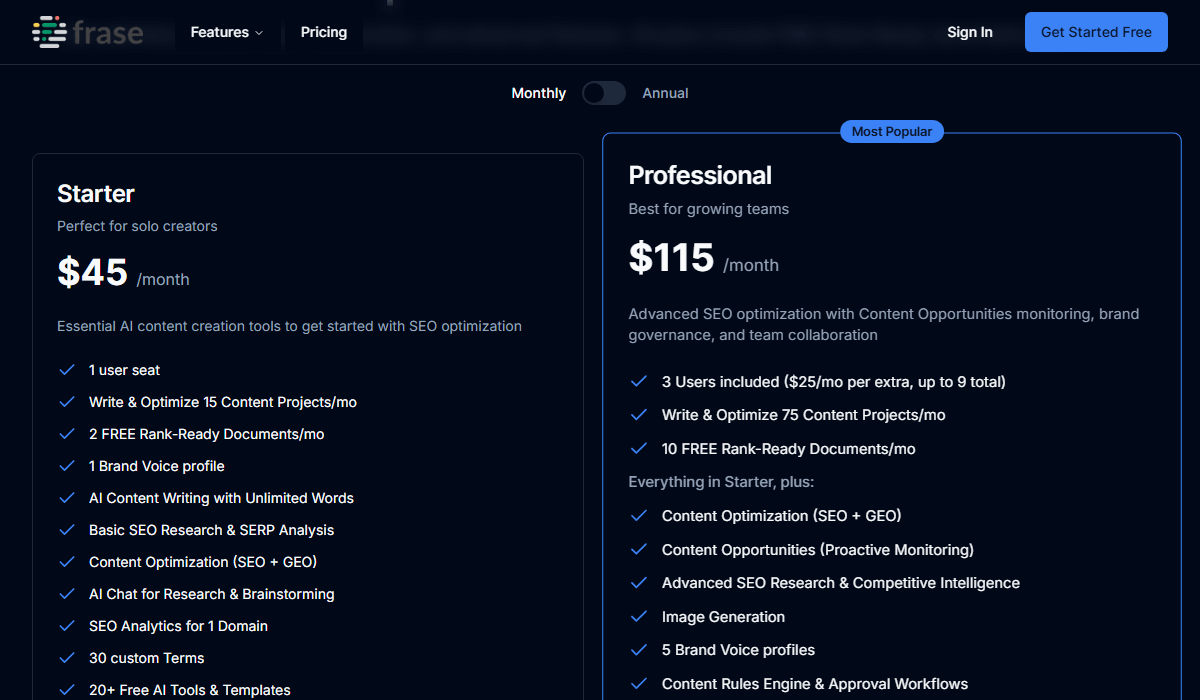Click checkmark icon beside 1 user seat
The height and width of the screenshot is (700, 1200).
pyautogui.click(x=67, y=370)
